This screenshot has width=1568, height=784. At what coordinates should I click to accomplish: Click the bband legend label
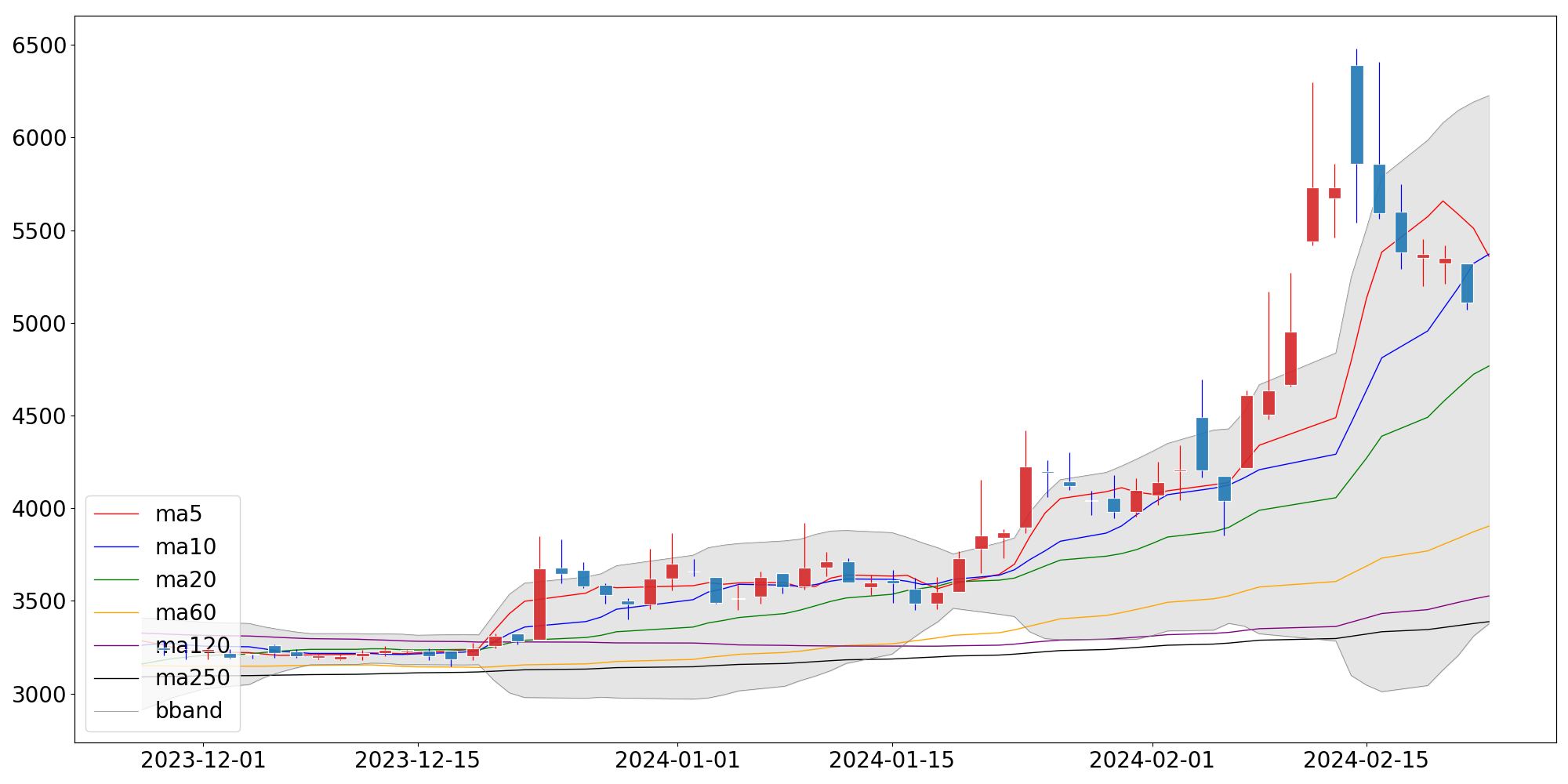[189, 711]
